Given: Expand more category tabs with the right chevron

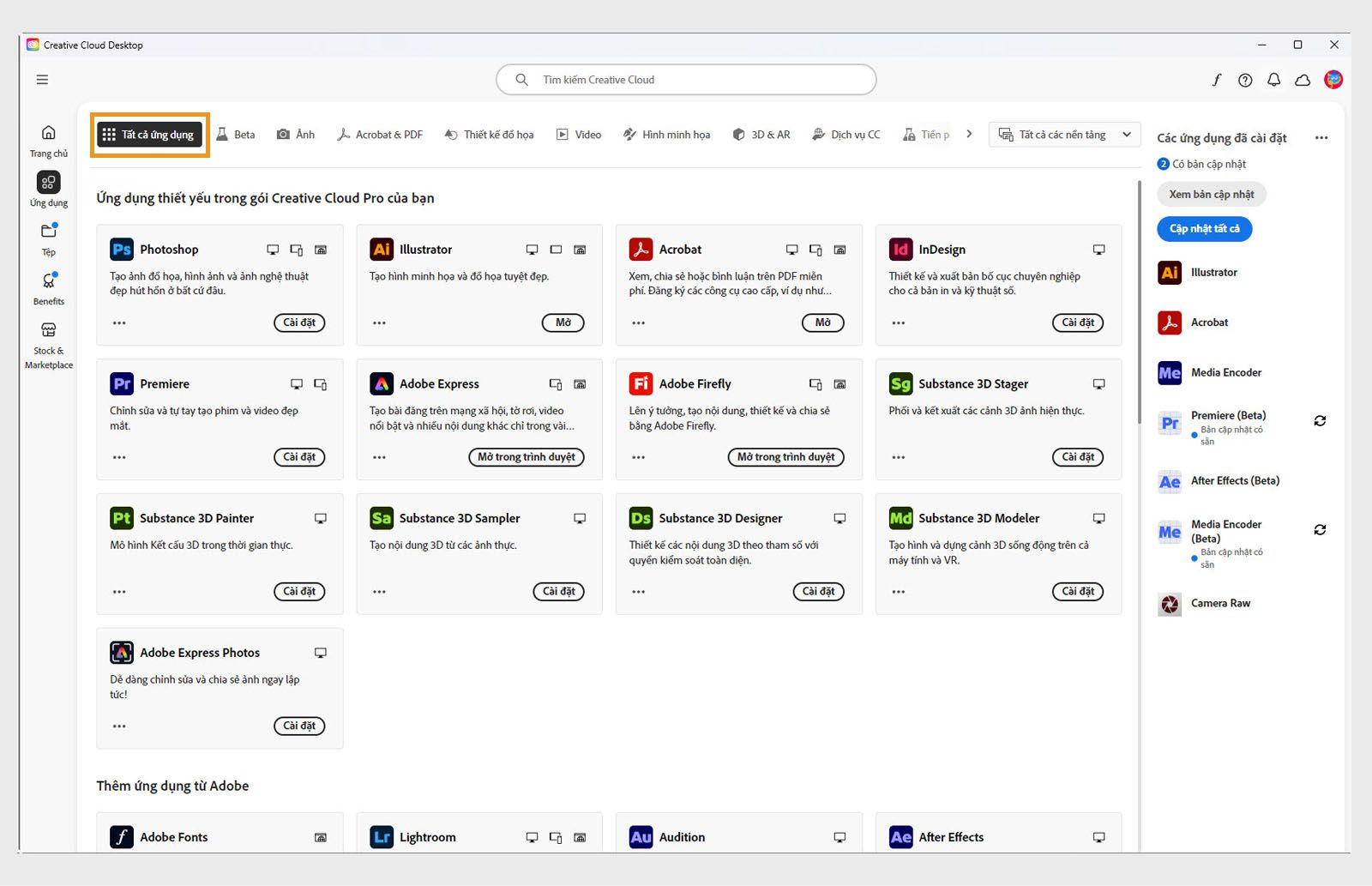Looking at the screenshot, I should pyautogui.click(x=969, y=134).
